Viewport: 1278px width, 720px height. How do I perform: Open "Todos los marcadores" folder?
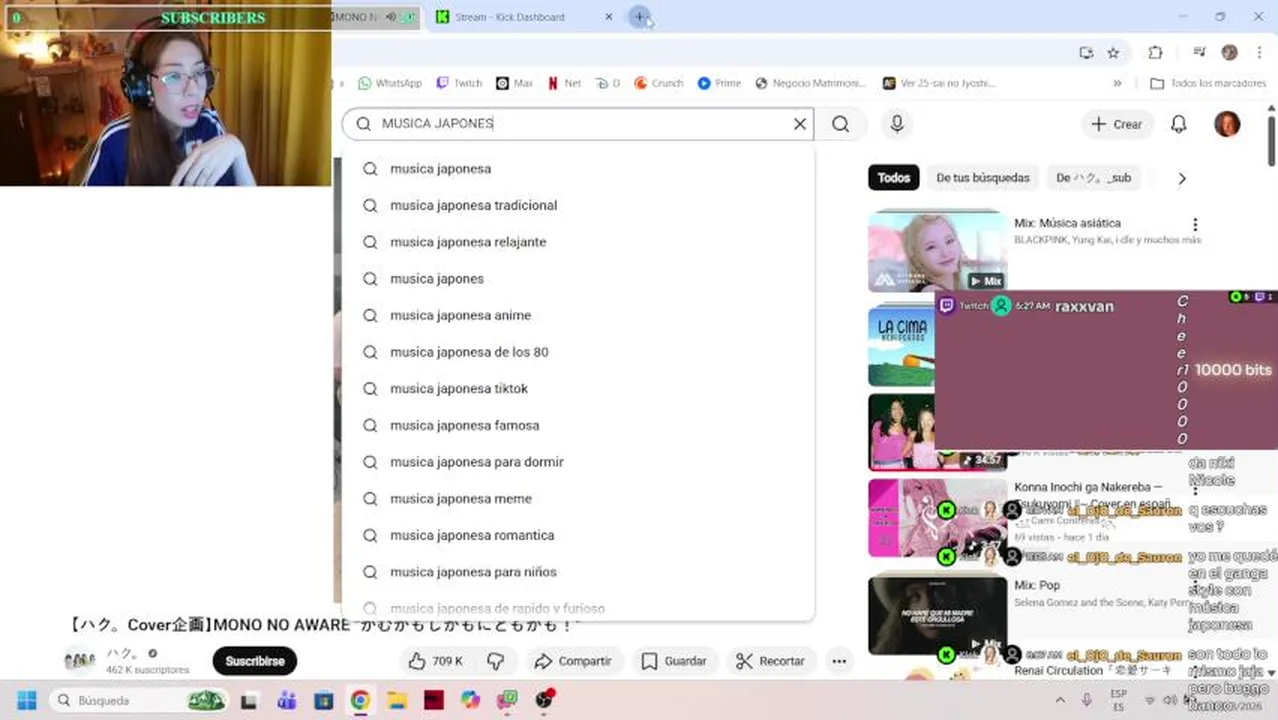coord(1208,83)
